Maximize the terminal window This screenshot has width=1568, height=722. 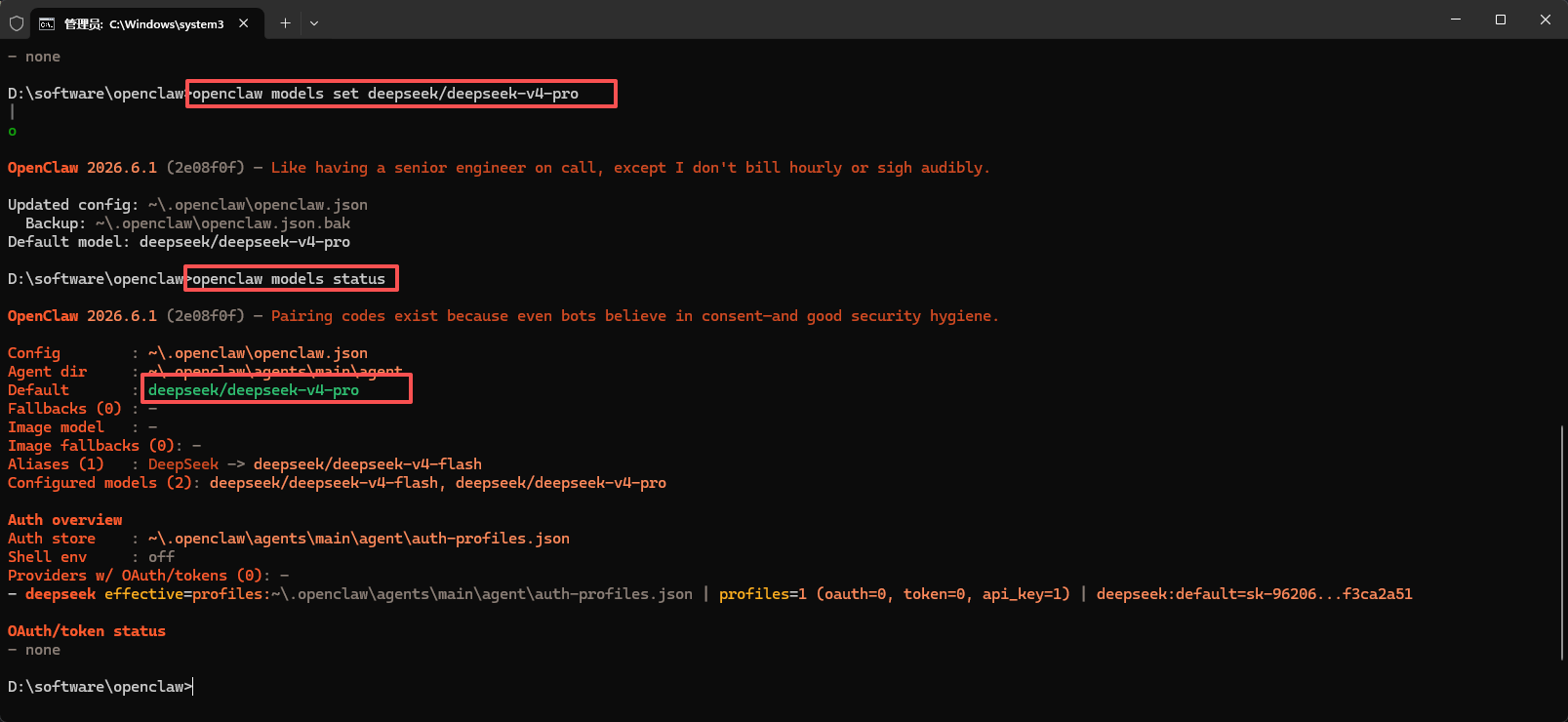1501,20
